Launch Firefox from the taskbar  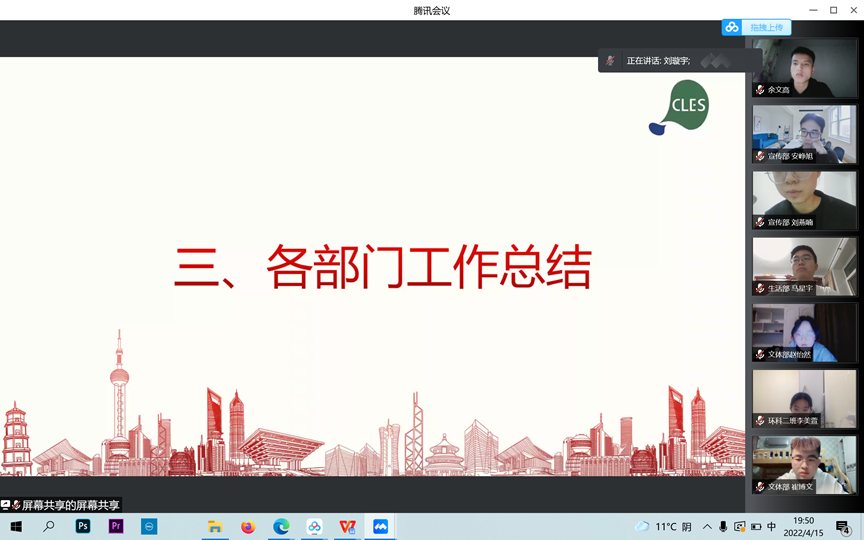(x=248, y=527)
